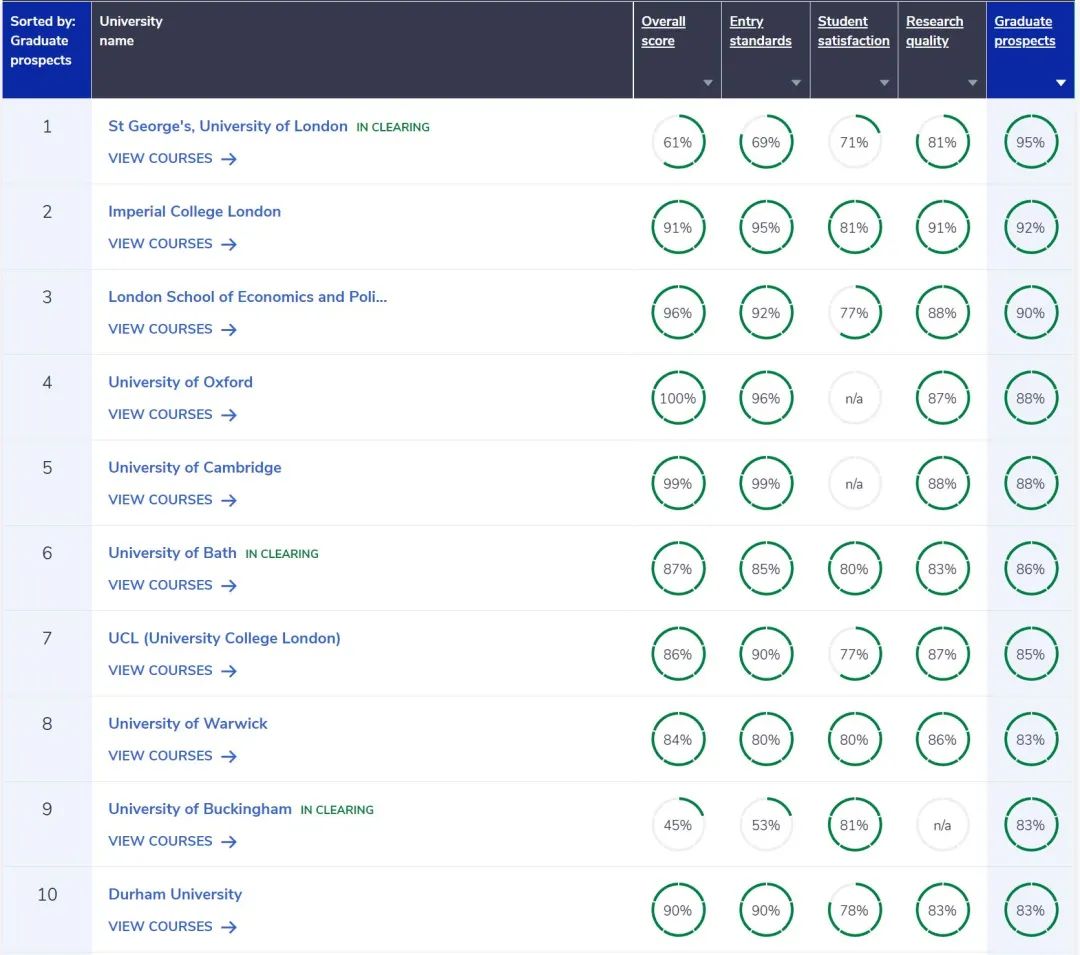This screenshot has width=1080, height=955.
Task: Click the arrow icon in the University of Buckingham row
Action: click(x=229, y=842)
